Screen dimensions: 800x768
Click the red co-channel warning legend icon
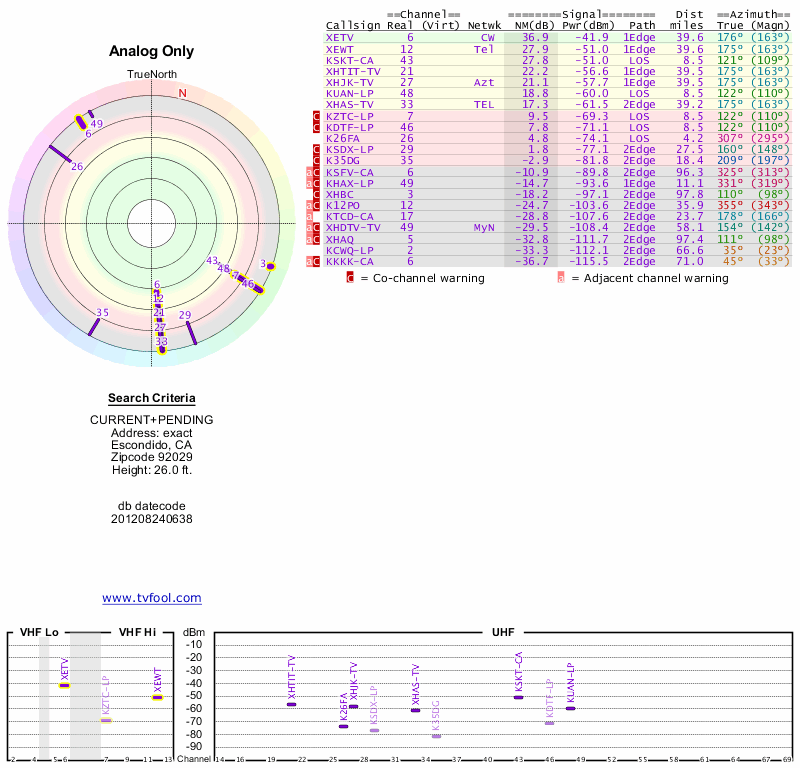[350, 278]
